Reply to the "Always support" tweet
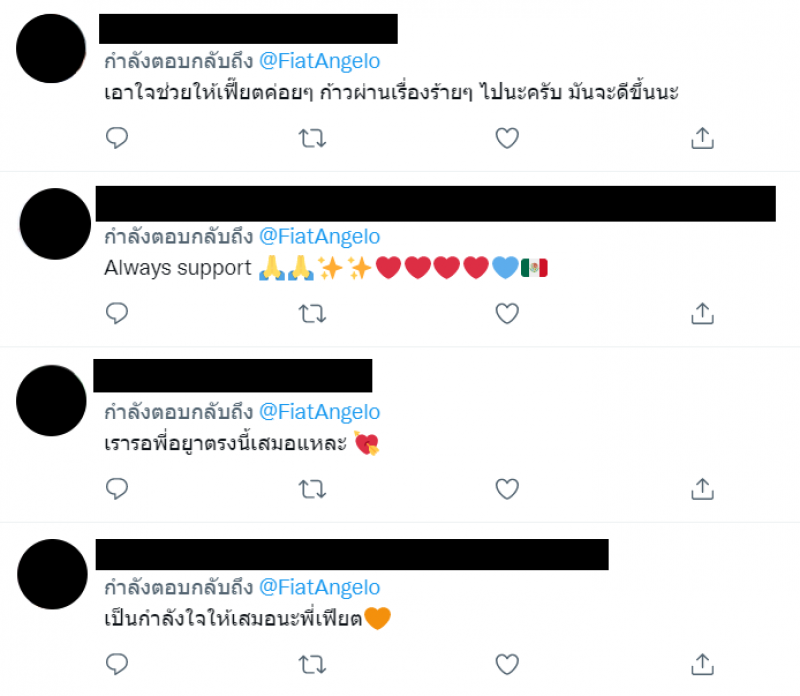 pos(117,313)
